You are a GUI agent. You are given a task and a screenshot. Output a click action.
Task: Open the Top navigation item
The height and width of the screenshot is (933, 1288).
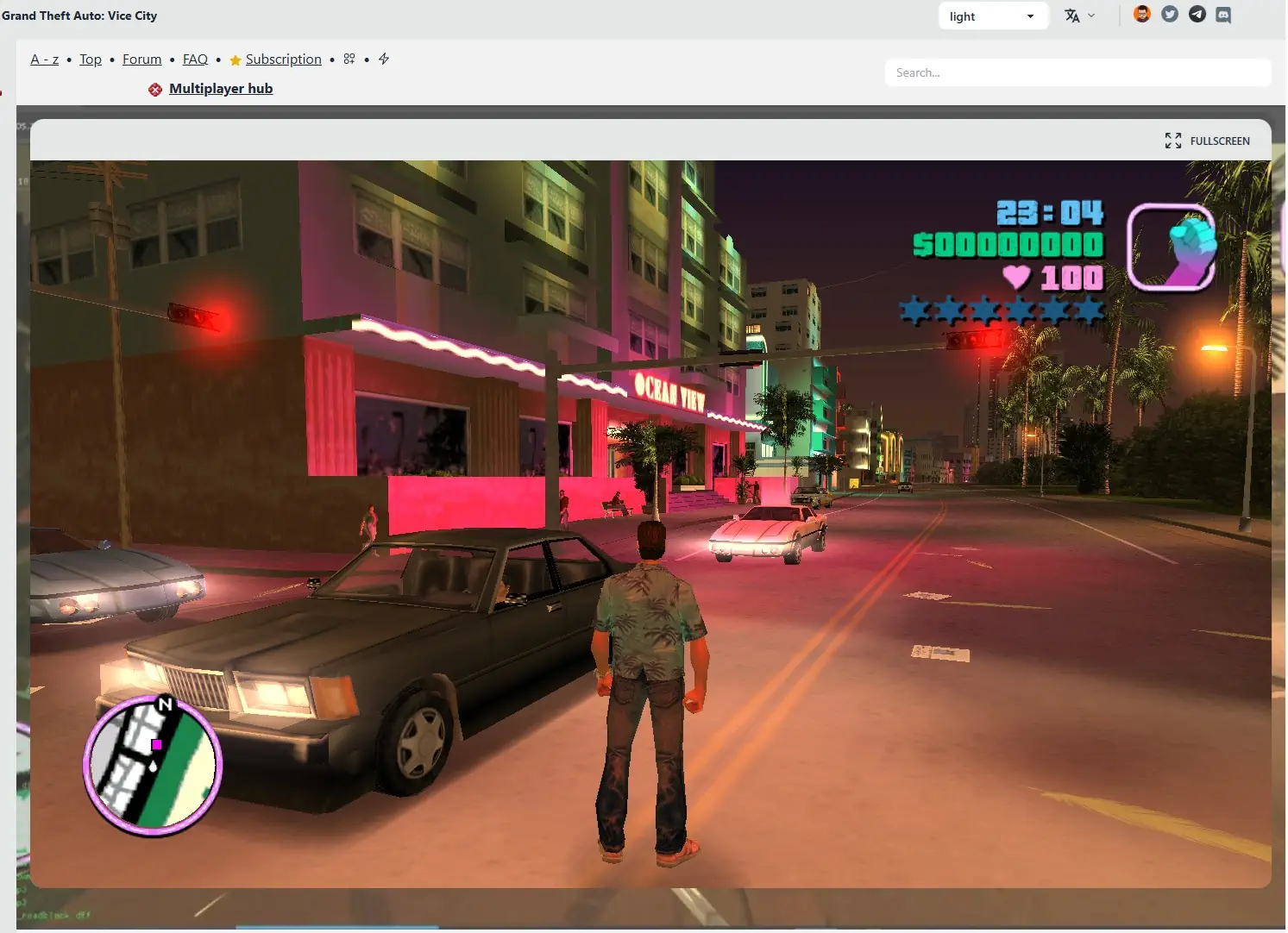(91, 59)
